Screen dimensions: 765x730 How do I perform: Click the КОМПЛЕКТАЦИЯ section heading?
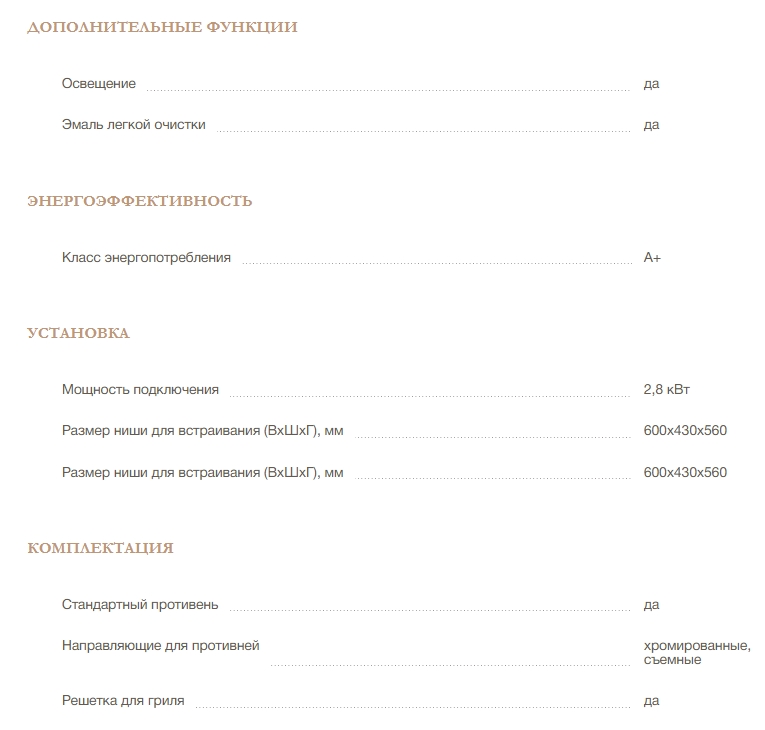[x=101, y=548]
